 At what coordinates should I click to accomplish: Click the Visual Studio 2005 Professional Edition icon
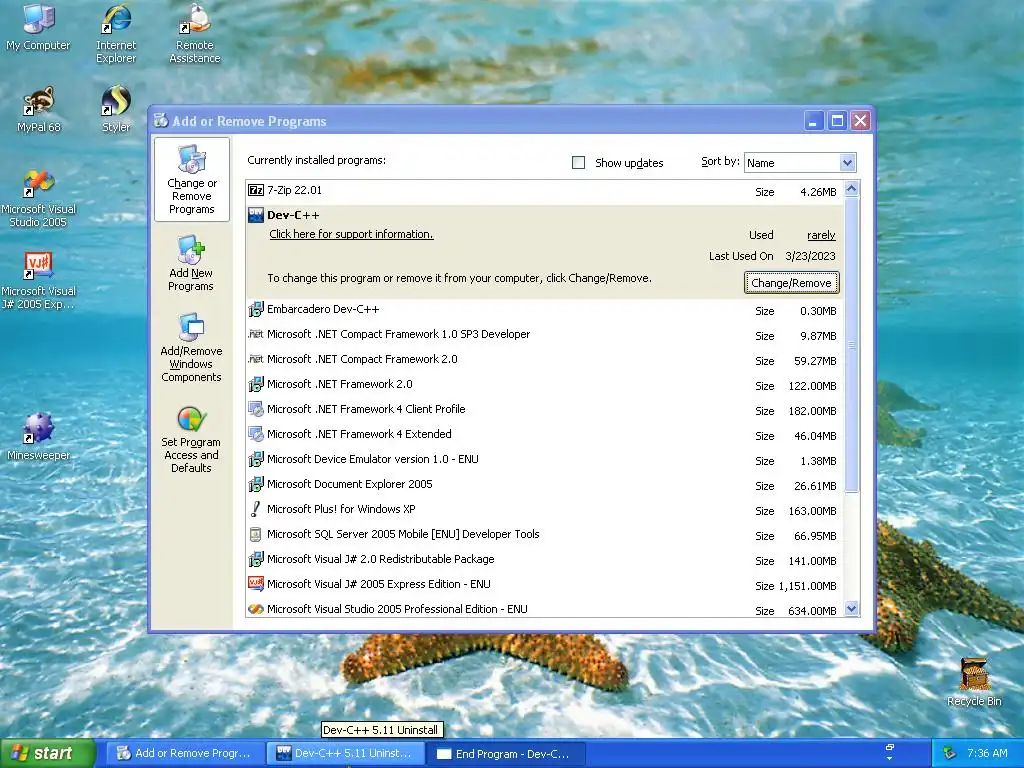[256, 609]
